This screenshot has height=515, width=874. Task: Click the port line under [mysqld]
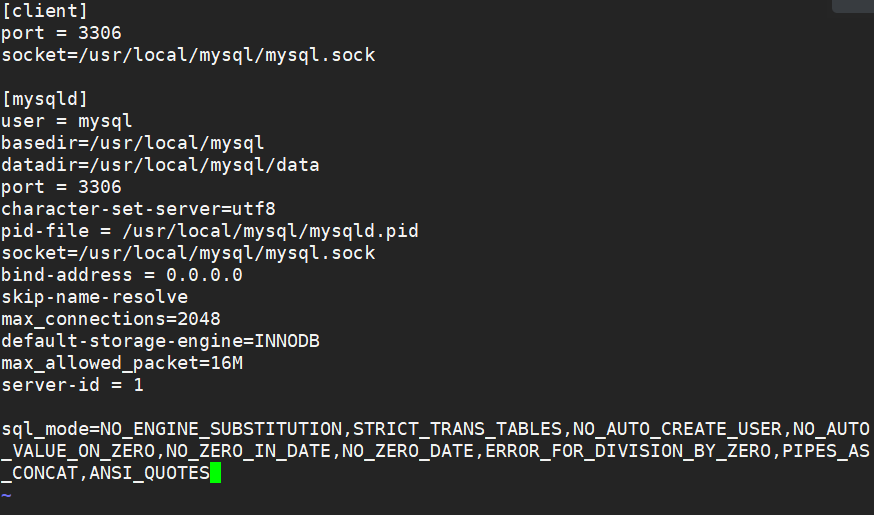point(61,187)
